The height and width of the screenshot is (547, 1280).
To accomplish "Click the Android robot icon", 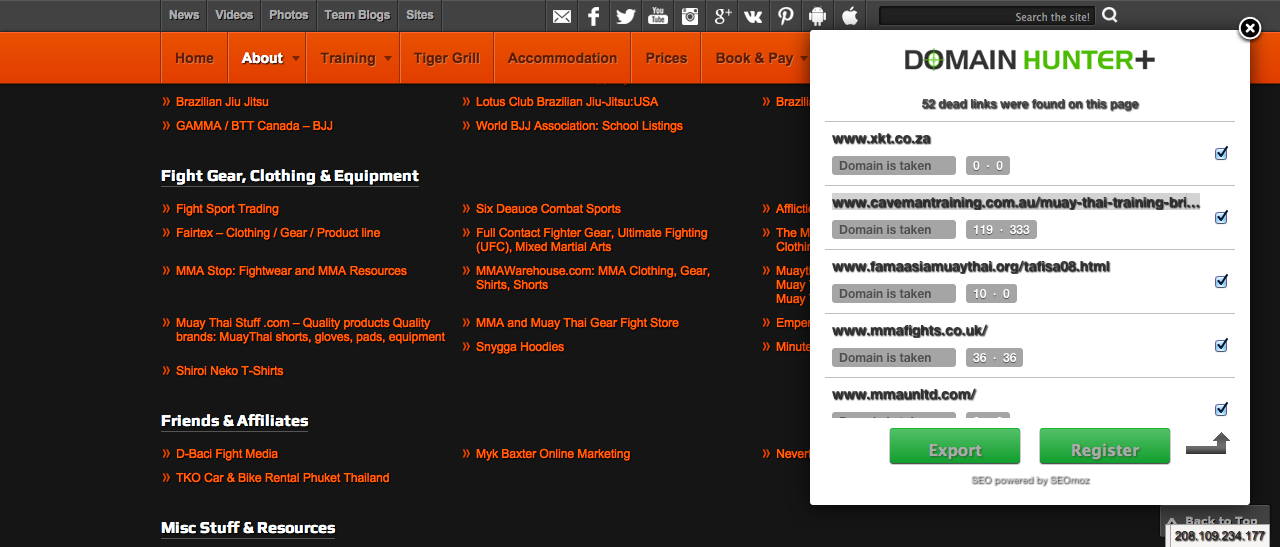I will point(818,16).
